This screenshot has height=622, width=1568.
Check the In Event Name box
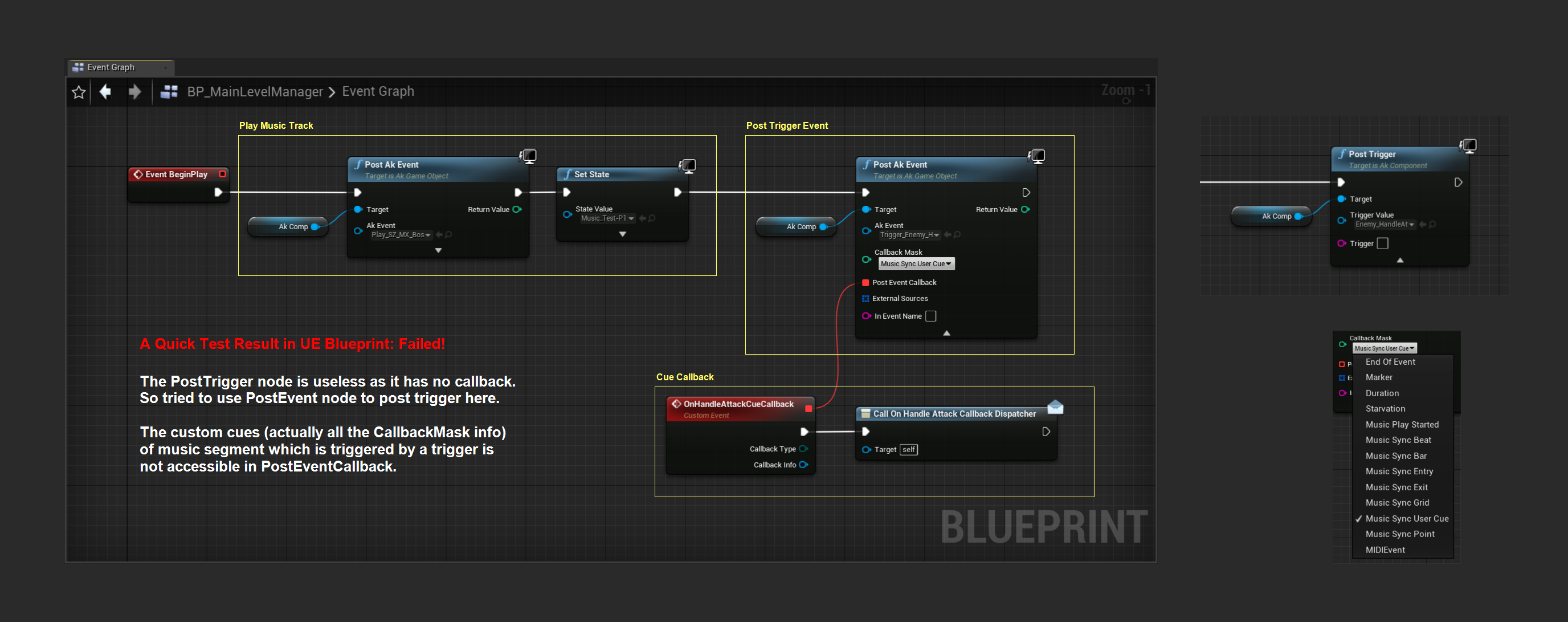coord(930,316)
